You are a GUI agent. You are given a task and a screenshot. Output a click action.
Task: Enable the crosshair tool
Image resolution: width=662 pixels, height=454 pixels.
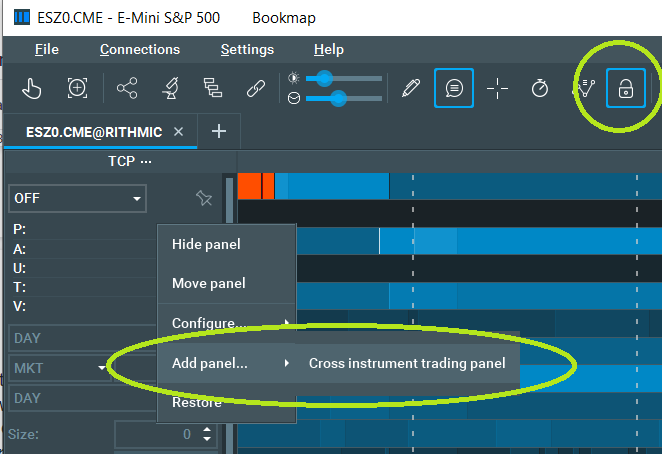pyautogui.click(x=497, y=88)
